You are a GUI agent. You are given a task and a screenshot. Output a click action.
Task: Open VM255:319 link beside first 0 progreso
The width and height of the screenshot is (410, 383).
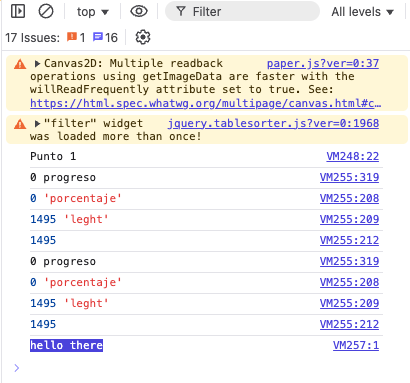click(349, 177)
